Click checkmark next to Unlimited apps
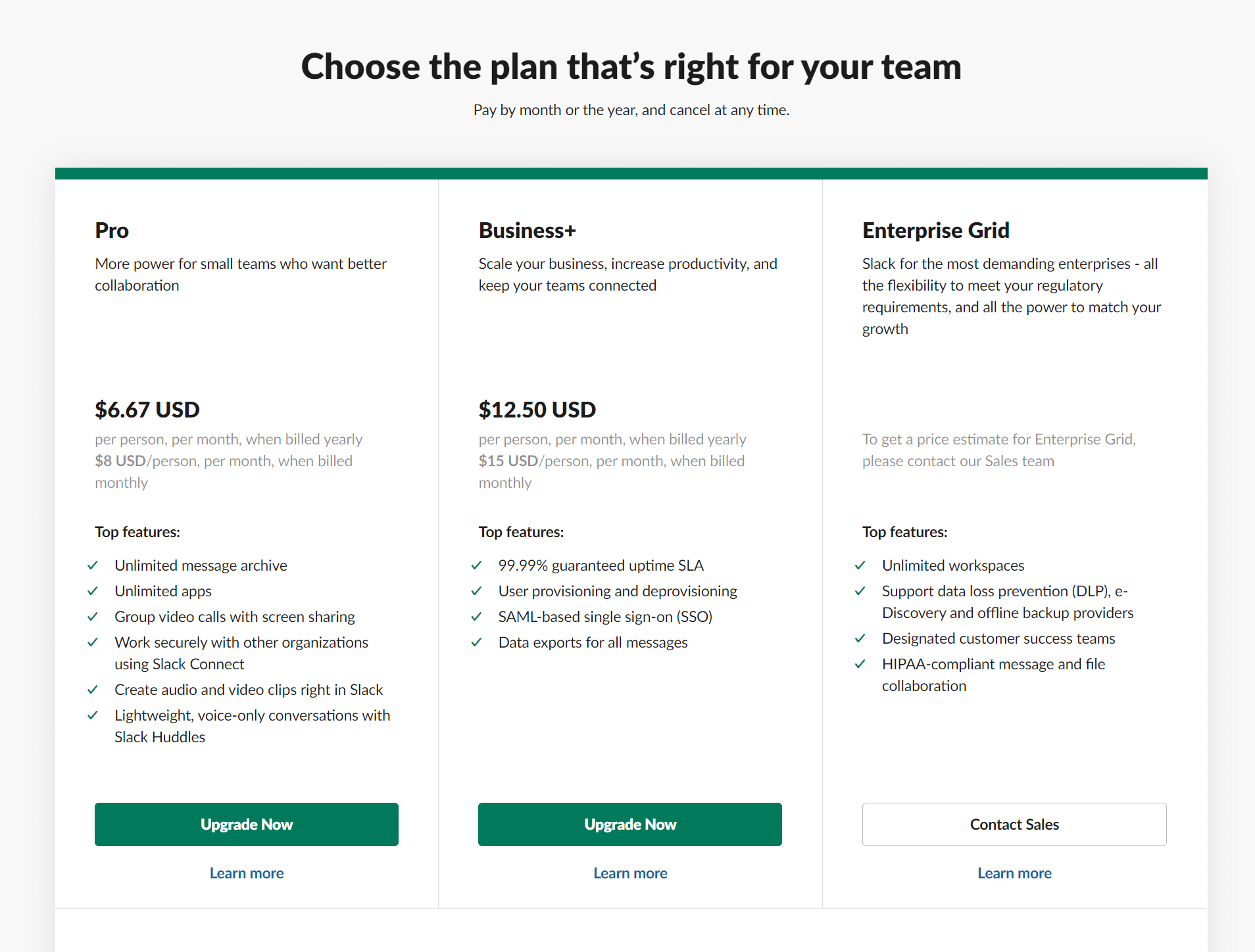This screenshot has width=1255, height=952. pyautogui.click(x=93, y=591)
